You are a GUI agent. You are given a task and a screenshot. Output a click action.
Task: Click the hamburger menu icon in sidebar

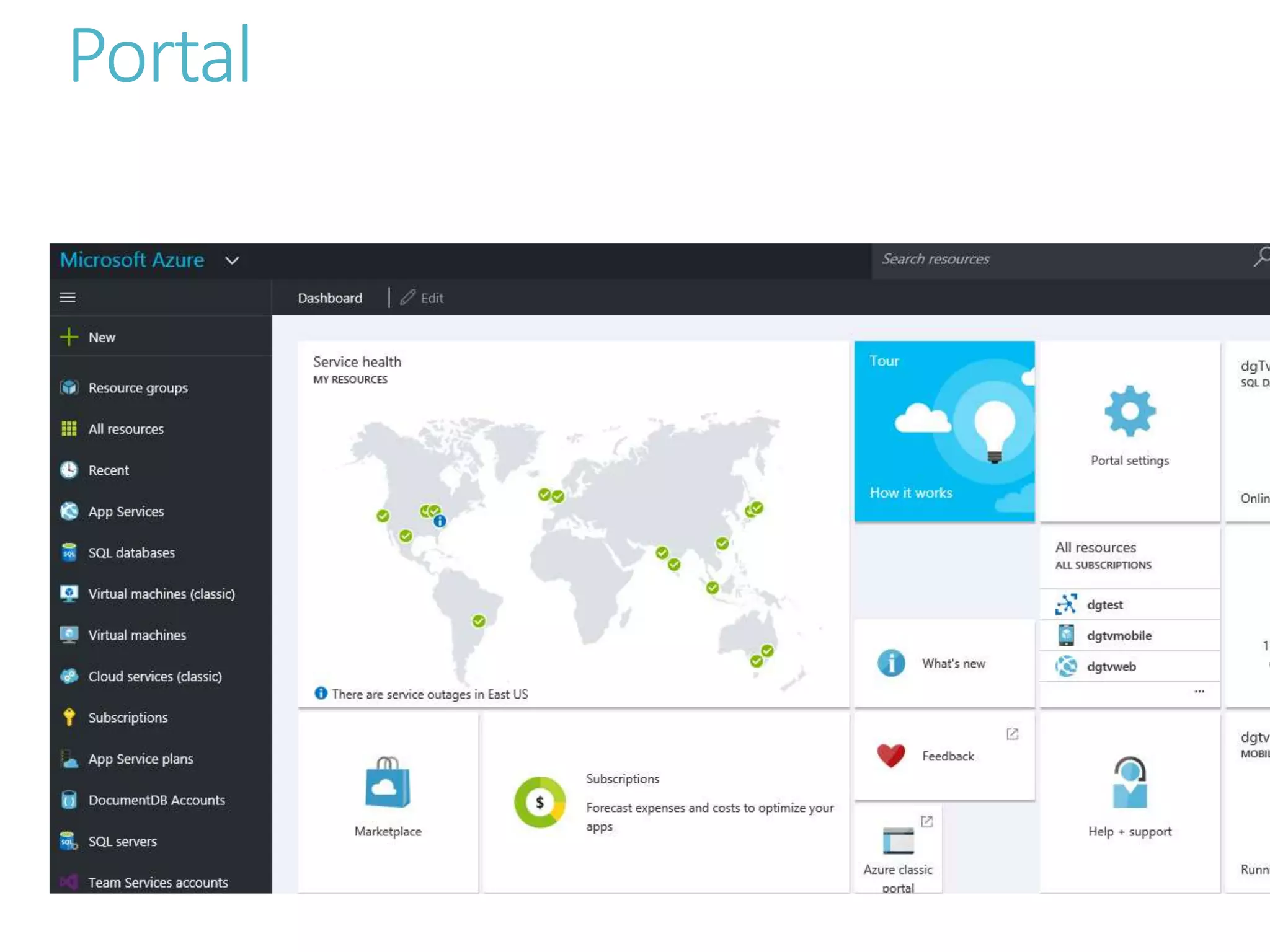(68, 297)
